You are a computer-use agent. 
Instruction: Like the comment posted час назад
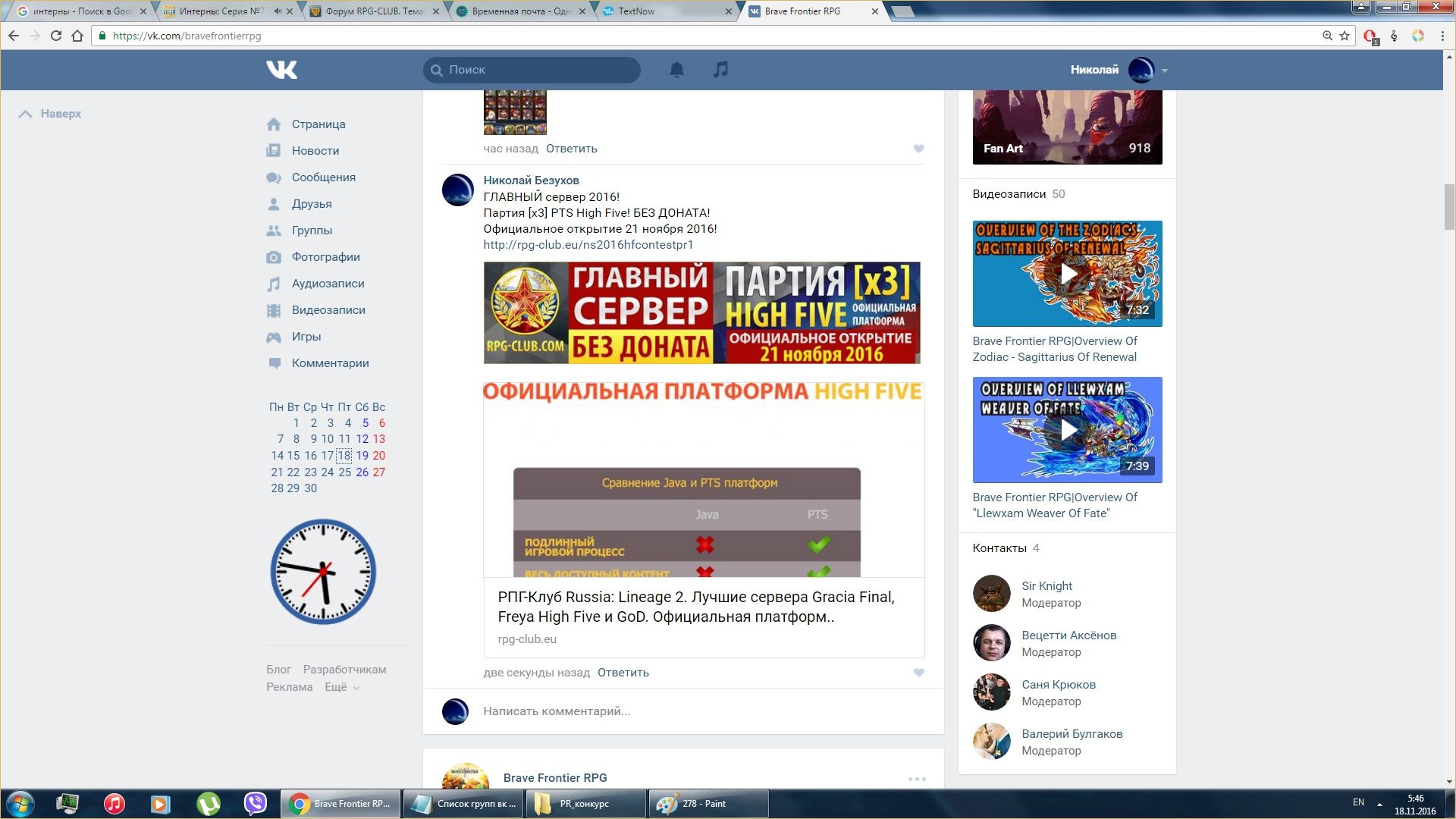(918, 149)
